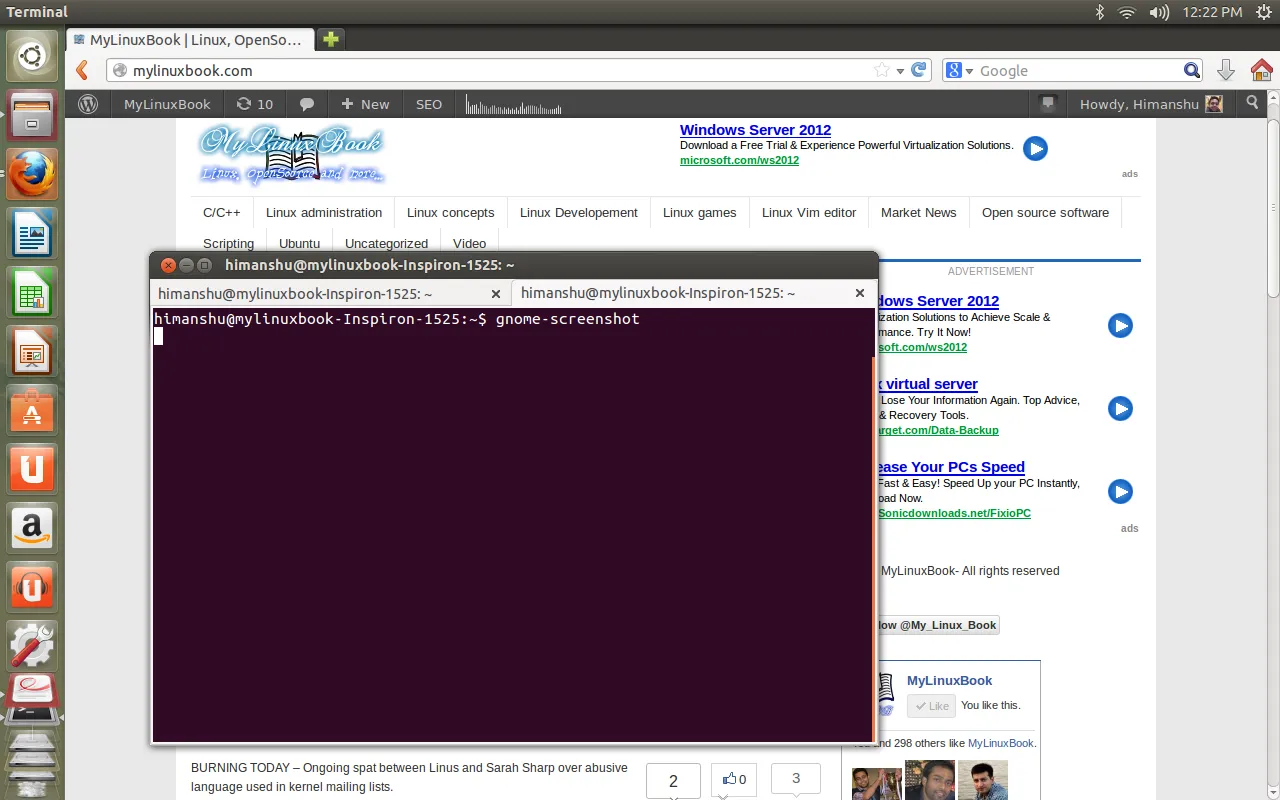
Task: Reload the page with the refresh icon
Action: (919, 70)
